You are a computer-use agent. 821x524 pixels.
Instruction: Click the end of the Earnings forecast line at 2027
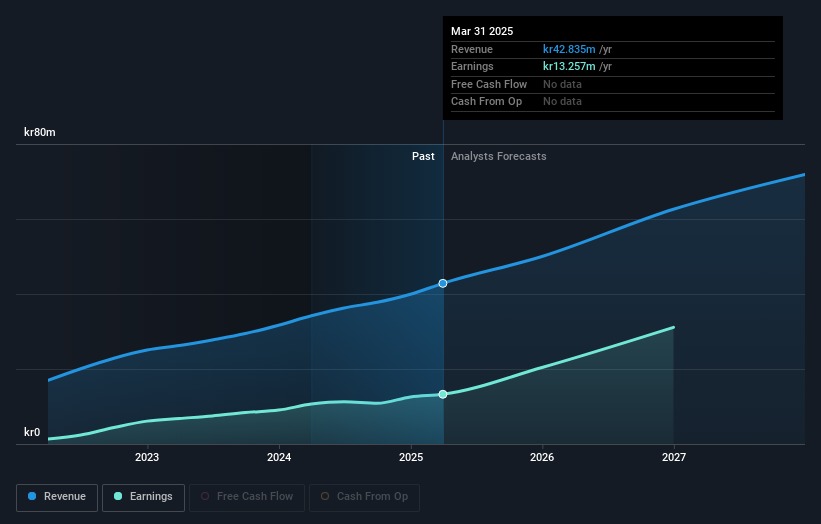click(x=673, y=328)
